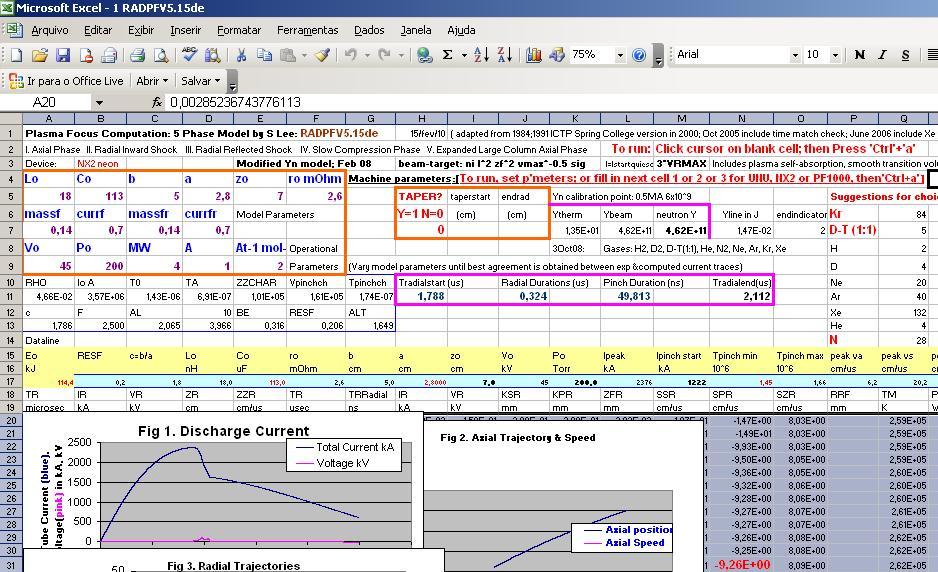The image size is (938, 572).
Task: Select Tradialend value 2,112
Action: 741,296
